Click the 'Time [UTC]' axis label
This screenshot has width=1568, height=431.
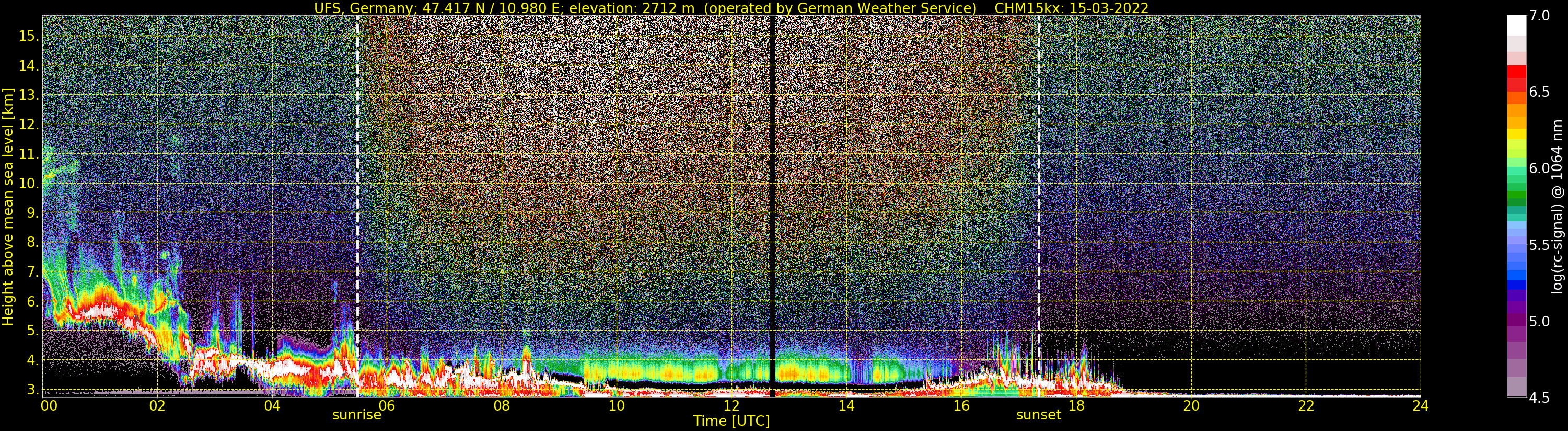(731, 421)
